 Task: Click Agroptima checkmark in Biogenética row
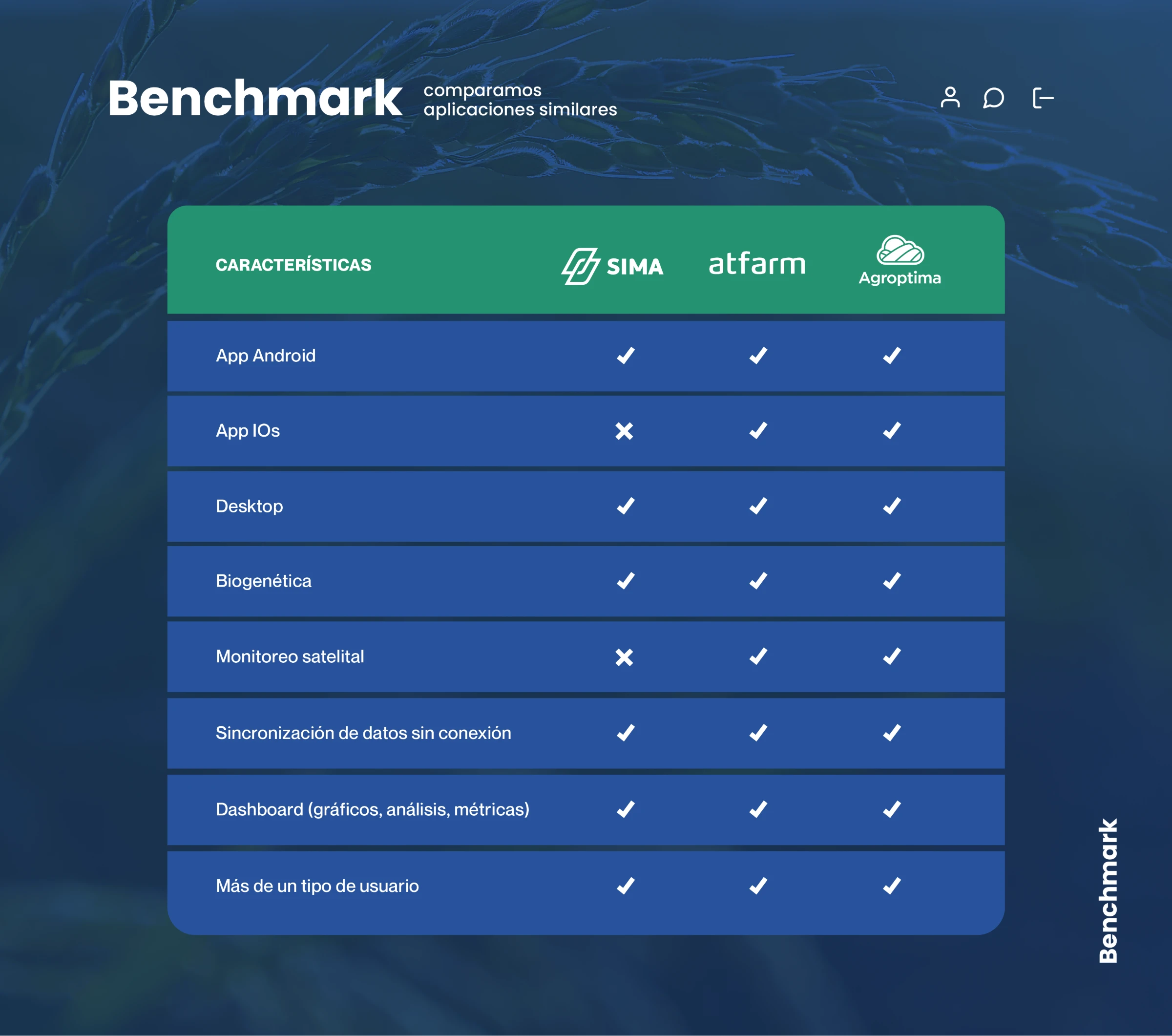coord(892,581)
